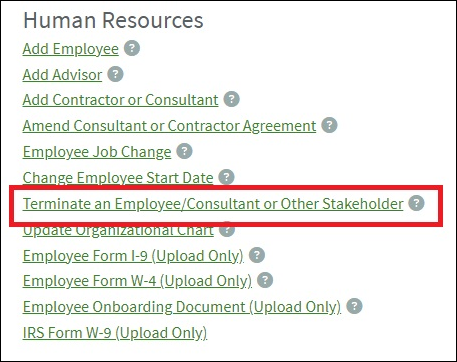Open help for Employee Onboarding Document
457x362 pixels.
coord(354,306)
